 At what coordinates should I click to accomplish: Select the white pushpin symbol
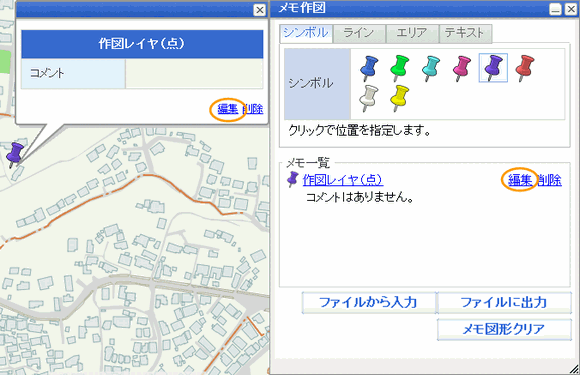(369, 98)
